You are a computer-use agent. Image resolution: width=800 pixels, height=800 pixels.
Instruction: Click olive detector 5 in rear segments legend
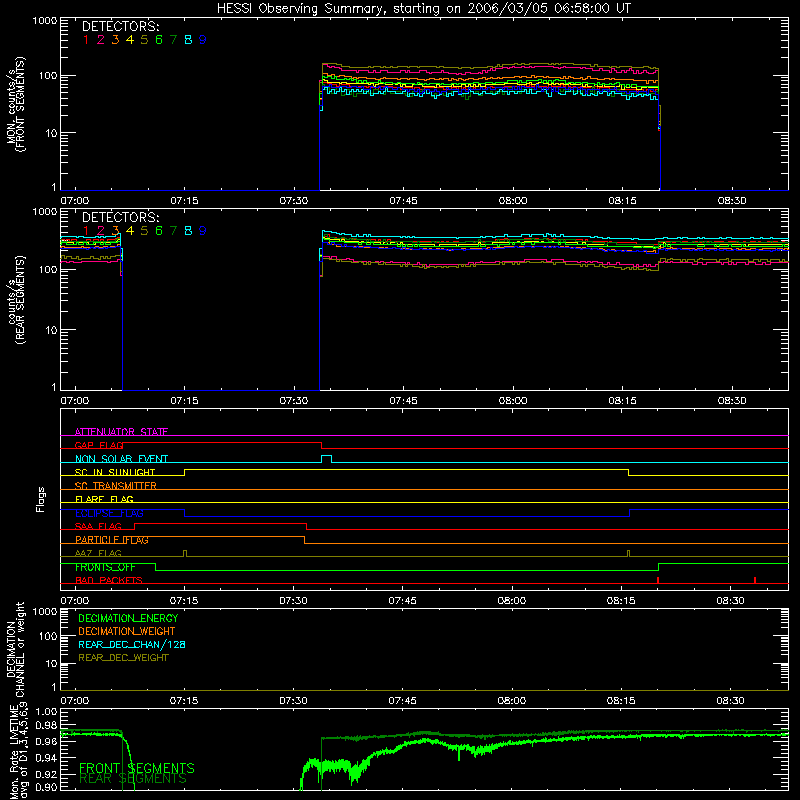click(x=144, y=231)
